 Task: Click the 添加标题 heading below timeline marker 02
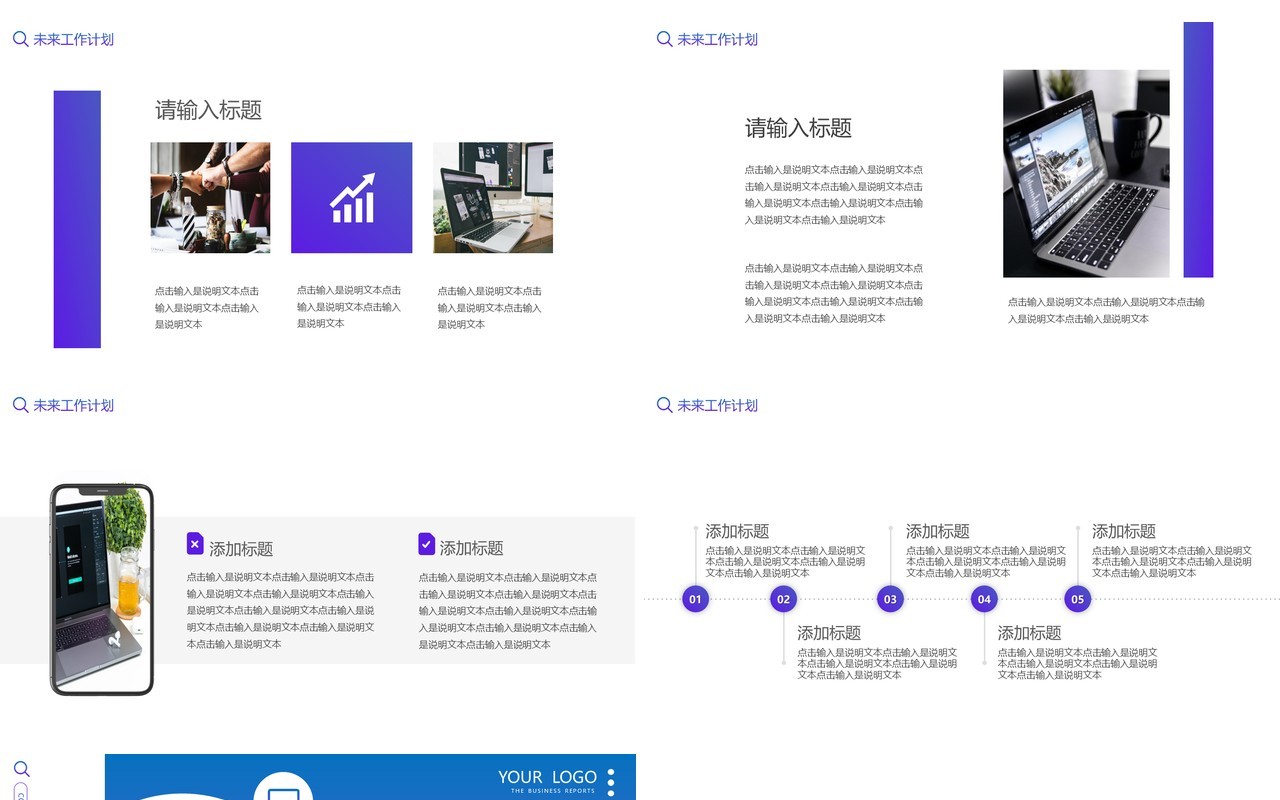pos(829,633)
